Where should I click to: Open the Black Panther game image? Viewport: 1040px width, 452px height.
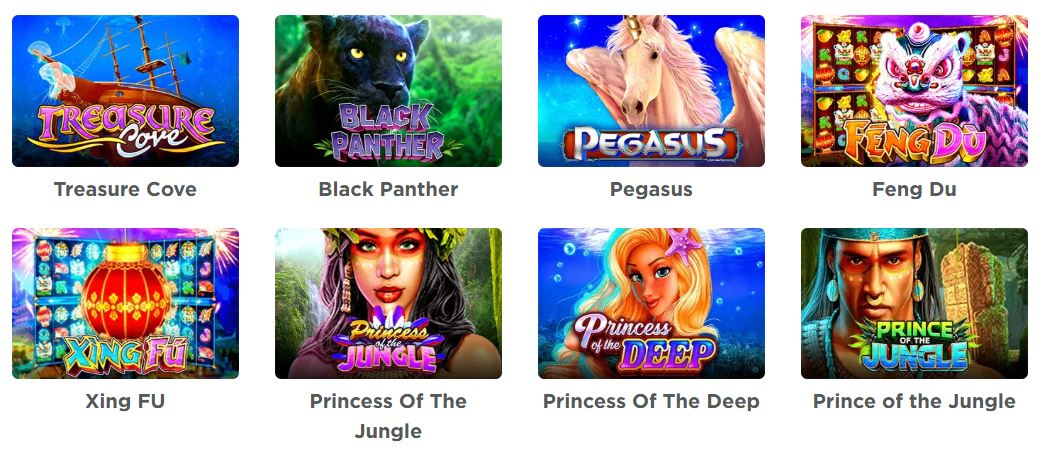point(388,91)
